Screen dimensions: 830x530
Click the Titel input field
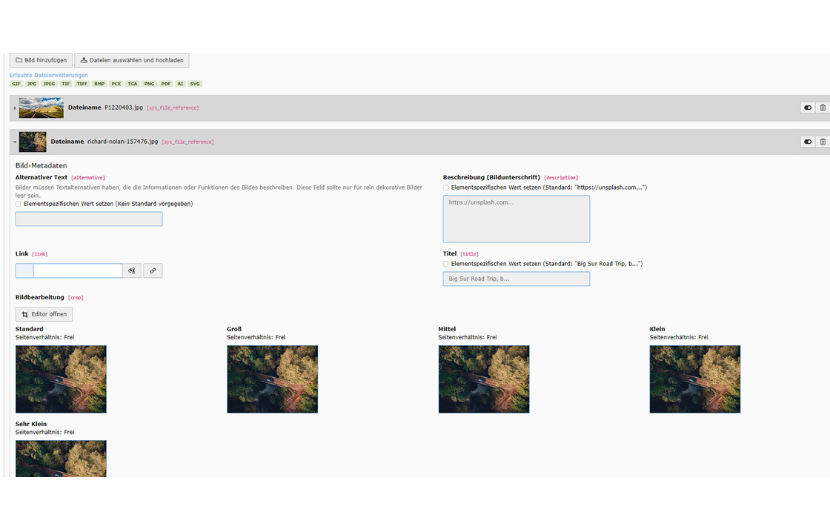click(516, 279)
